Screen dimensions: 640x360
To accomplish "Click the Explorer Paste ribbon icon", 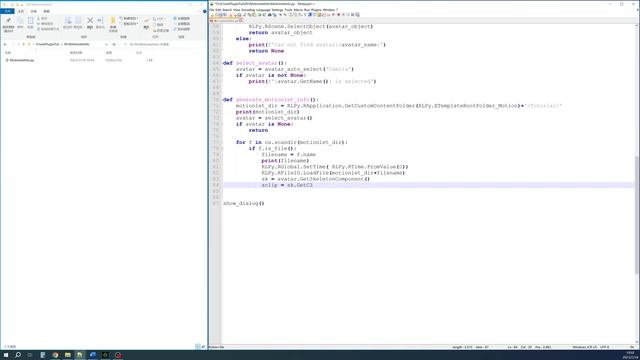I will coord(31,23).
